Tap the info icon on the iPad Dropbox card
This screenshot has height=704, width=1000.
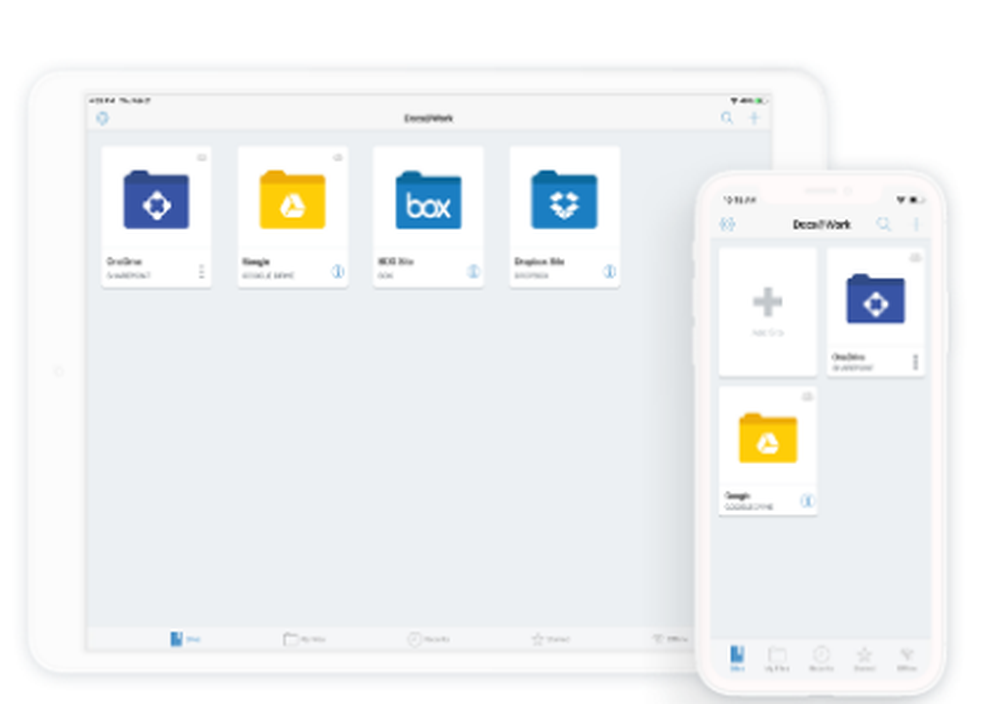point(610,272)
